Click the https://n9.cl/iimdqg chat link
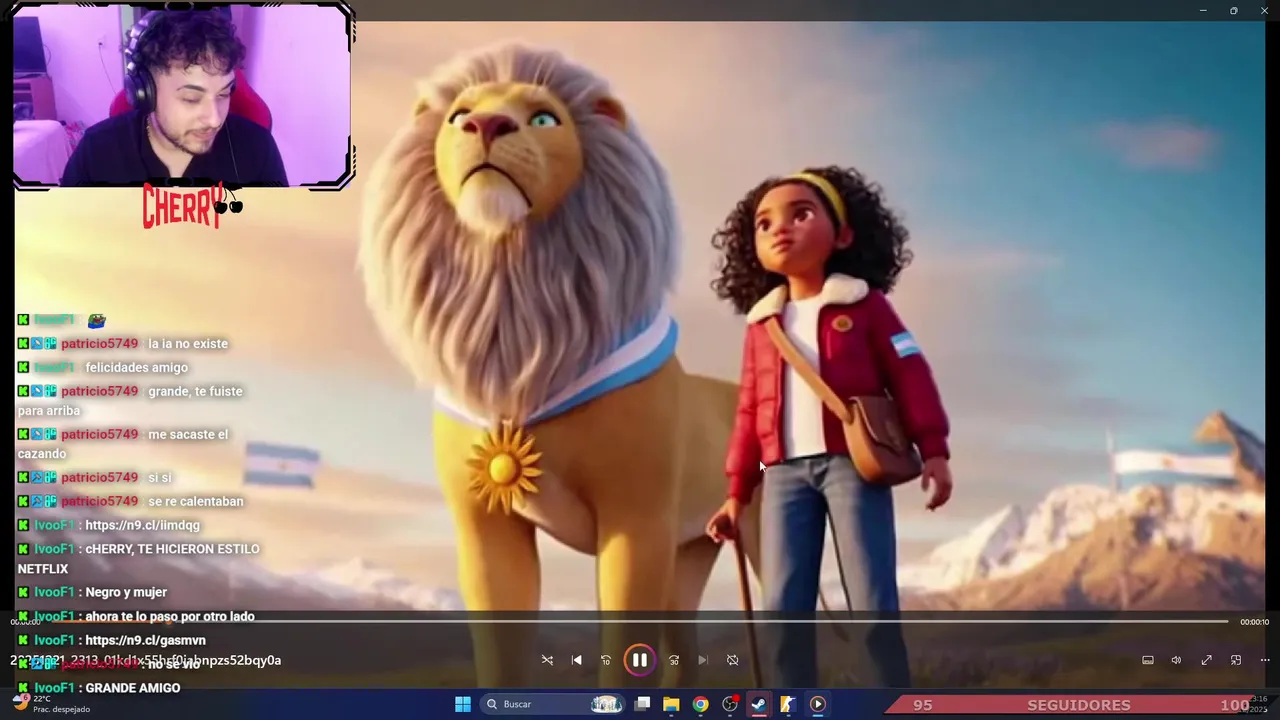Image resolution: width=1280 pixels, height=720 pixels. pos(142,525)
